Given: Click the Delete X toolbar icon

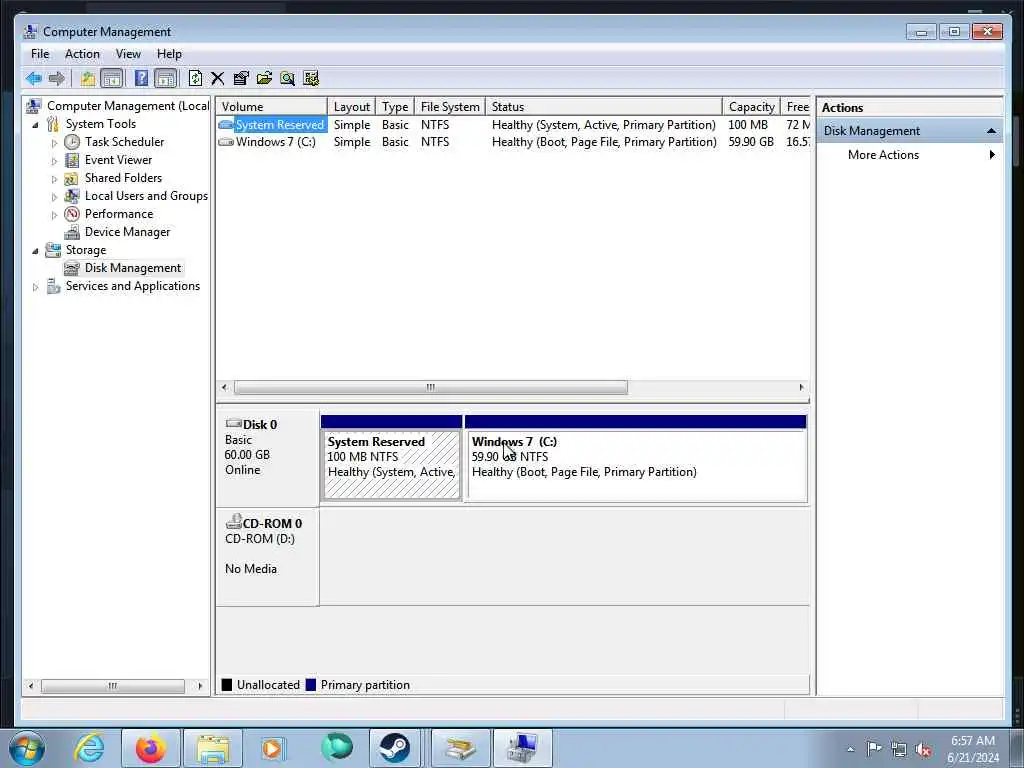Looking at the screenshot, I should tap(217, 79).
